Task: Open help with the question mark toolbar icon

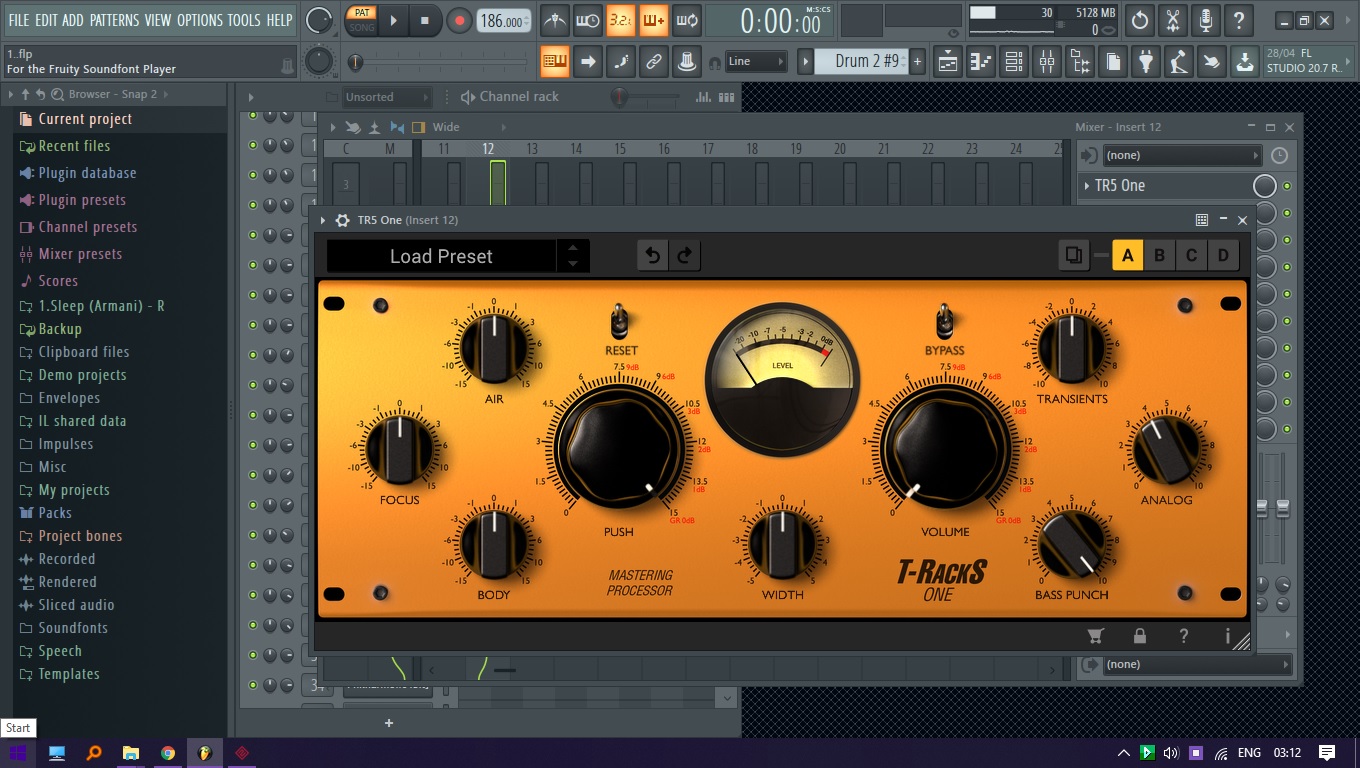Action: click(1239, 20)
